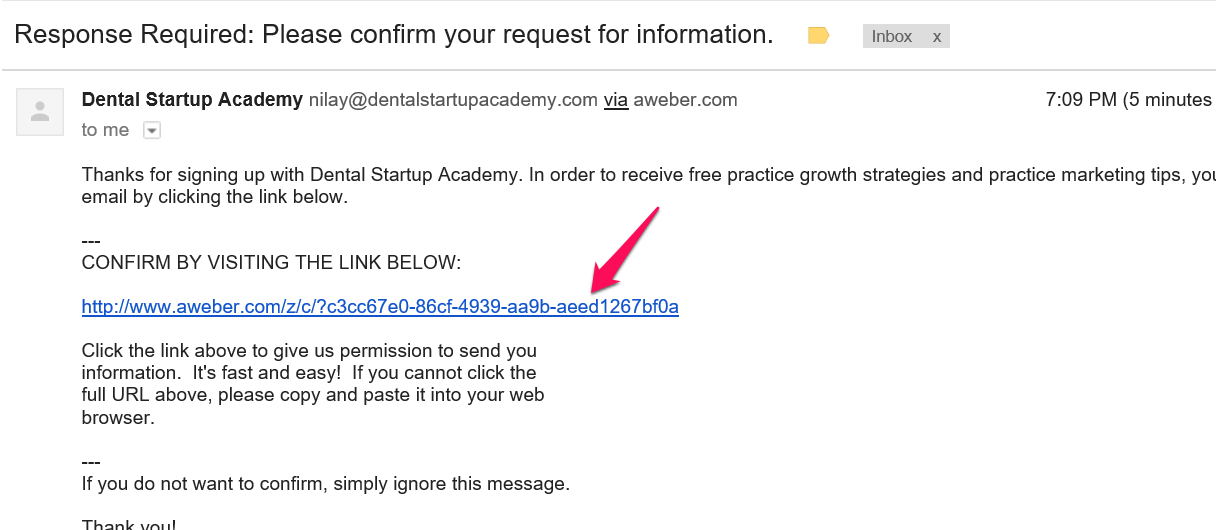Click the sender's gray avatar icon
This screenshot has height=530, width=1216.
coord(41,111)
